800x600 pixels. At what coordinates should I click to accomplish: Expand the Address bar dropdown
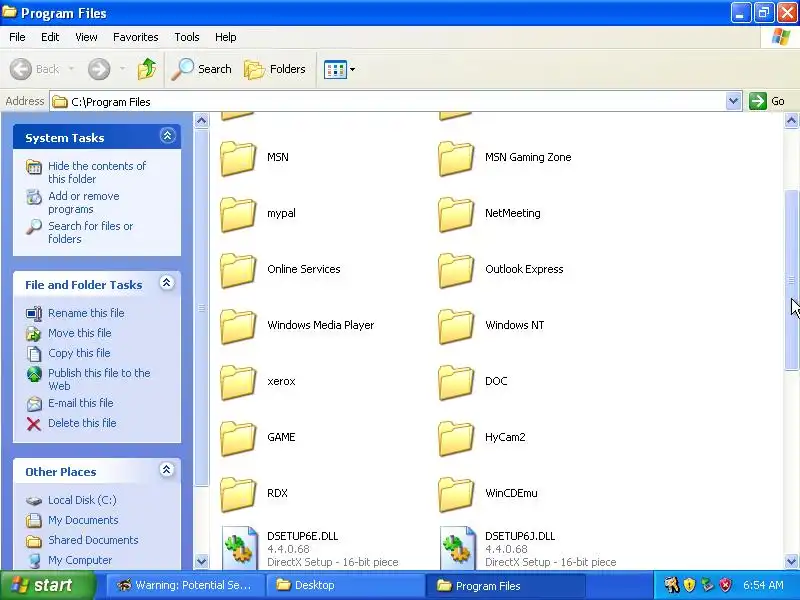[x=733, y=101]
